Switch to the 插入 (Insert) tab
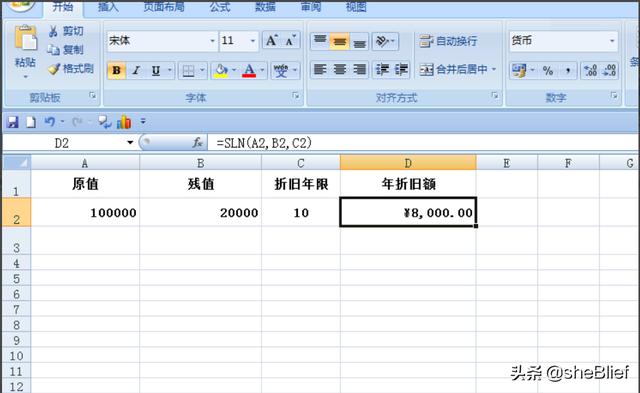 pos(108,7)
